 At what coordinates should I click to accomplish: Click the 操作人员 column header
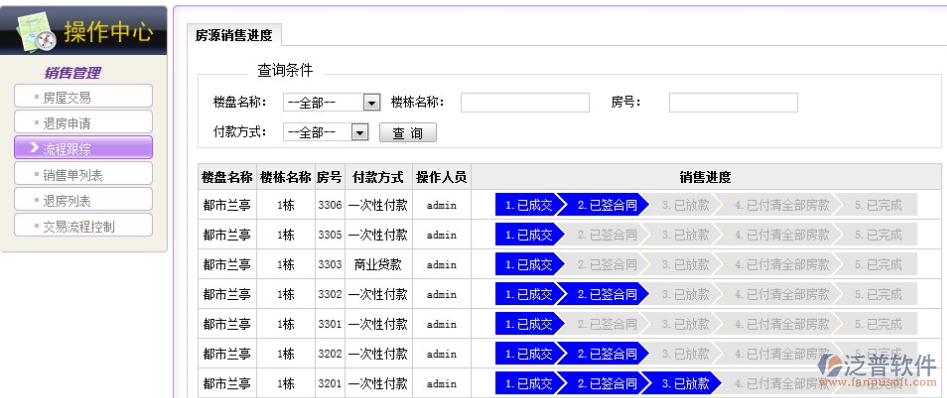pyautogui.click(x=441, y=177)
